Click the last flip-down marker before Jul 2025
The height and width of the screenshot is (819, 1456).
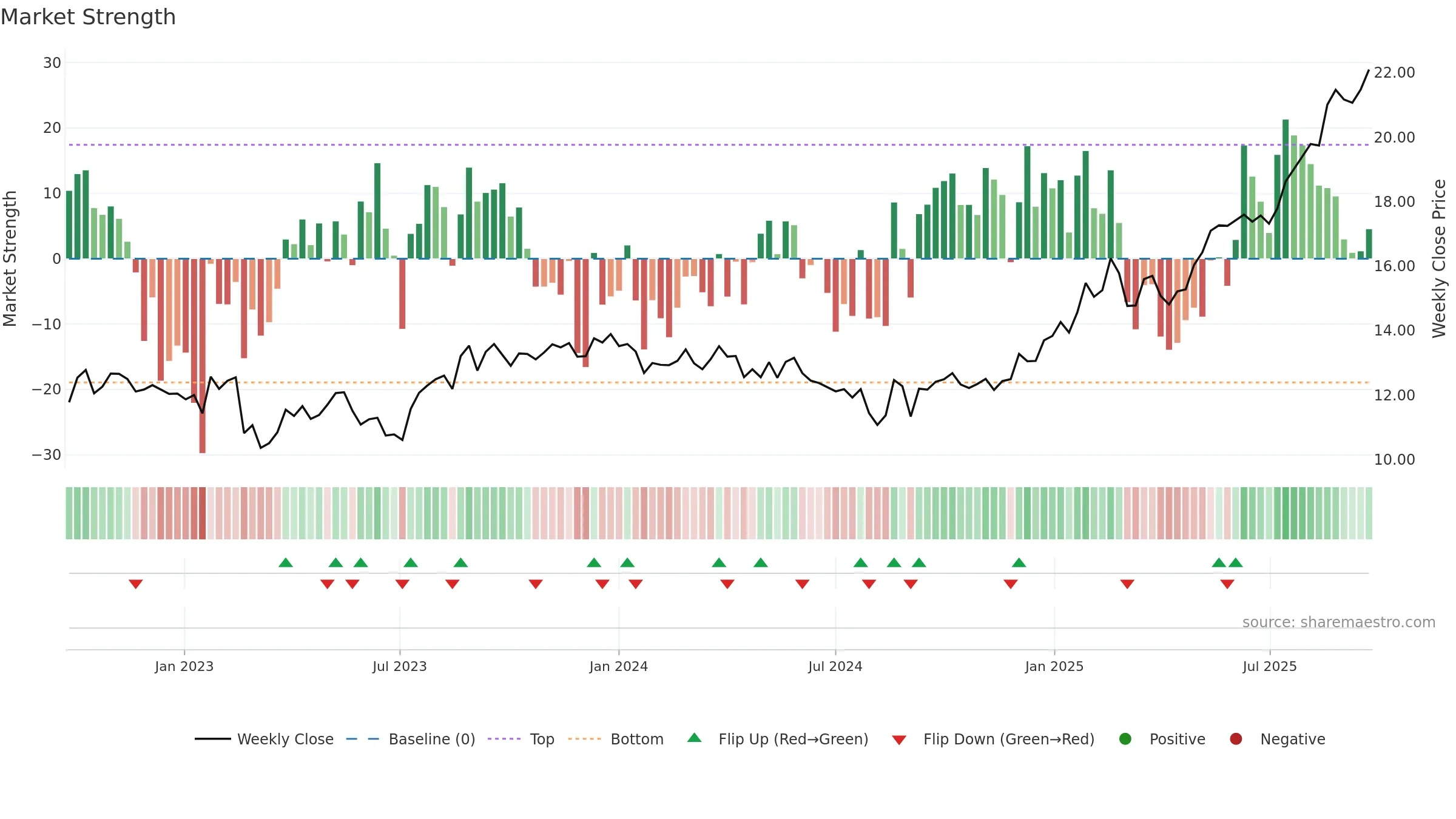pyautogui.click(x=1227, y=584)
